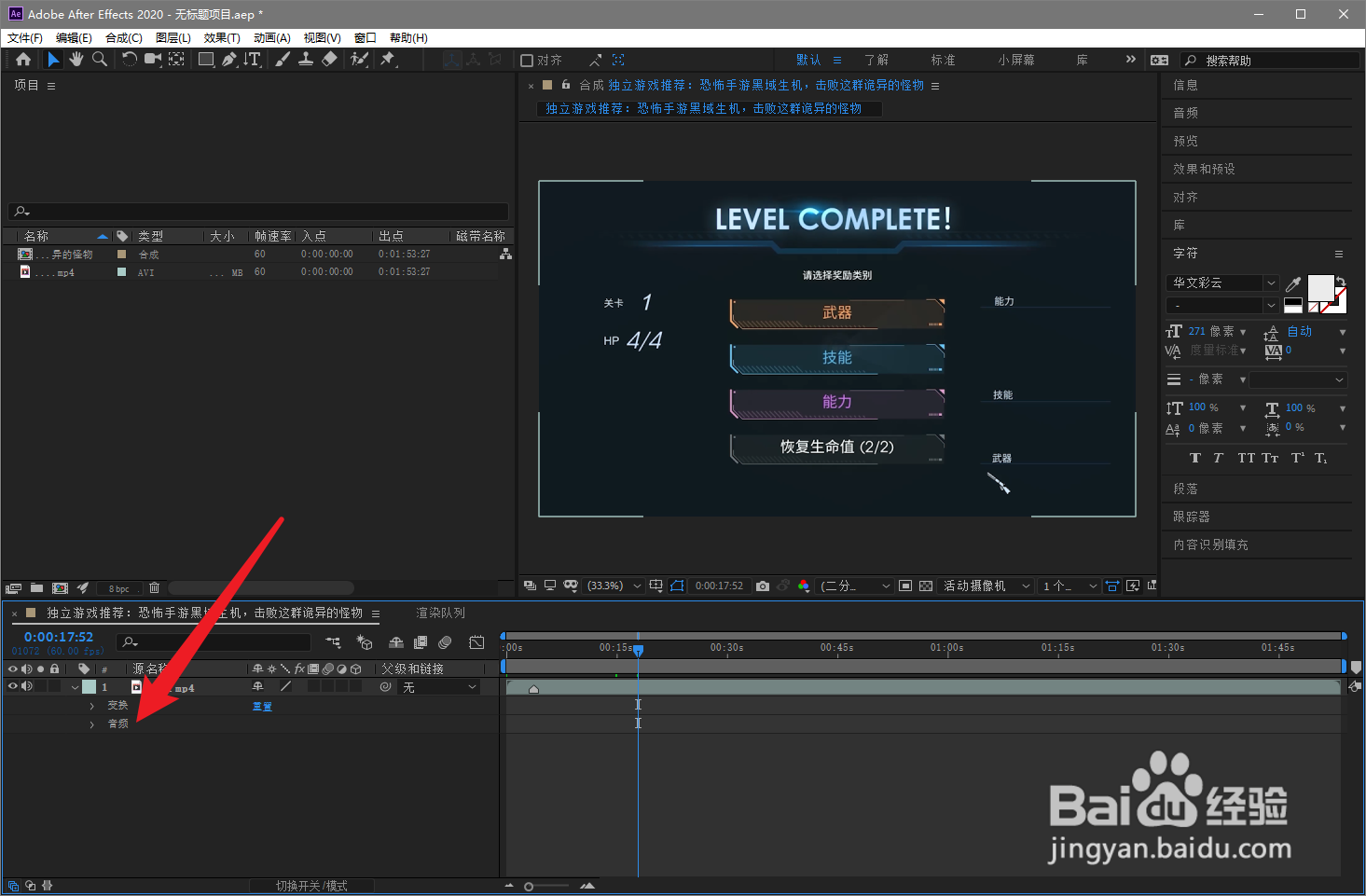The width and height of the screenshot is (1366, 896).
Task: Open the 合成(C) menu
Action: (x=124, y=37)
